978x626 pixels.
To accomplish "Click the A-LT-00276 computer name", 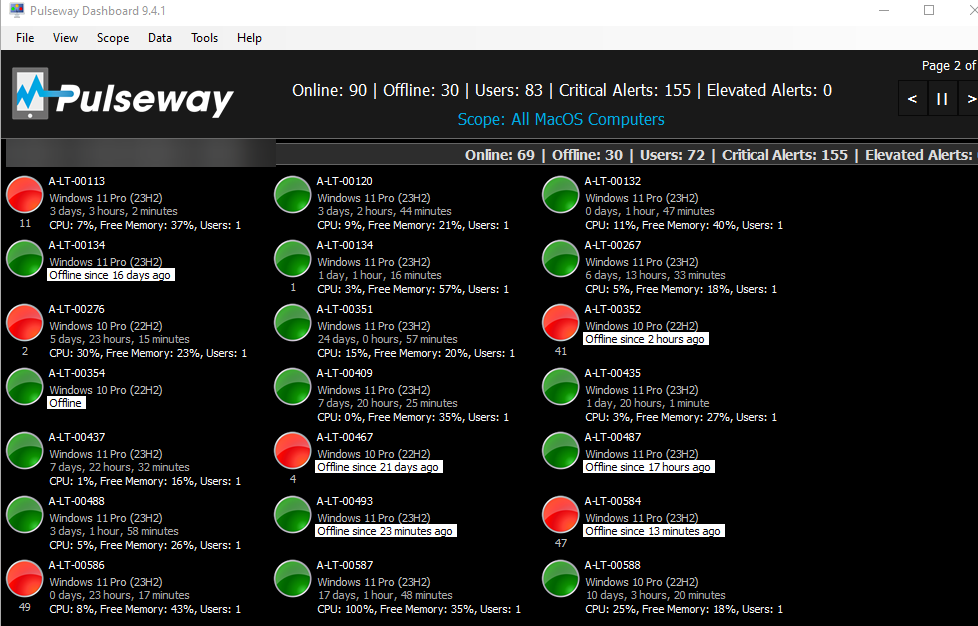I will 77,309.
